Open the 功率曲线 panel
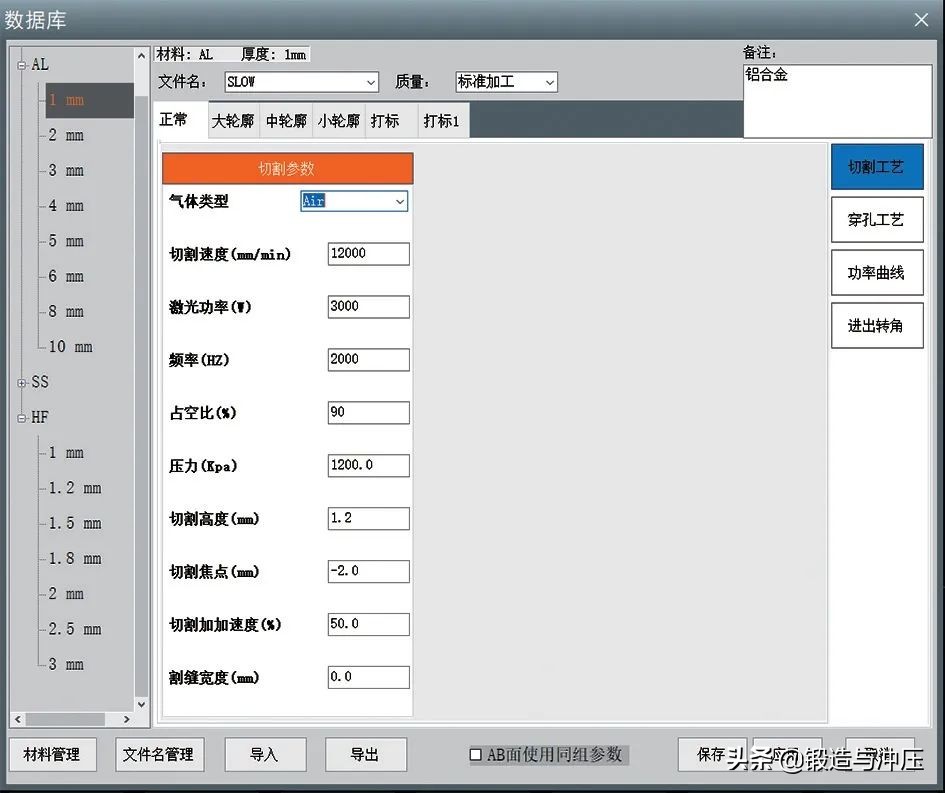 [x=876, y=272]
